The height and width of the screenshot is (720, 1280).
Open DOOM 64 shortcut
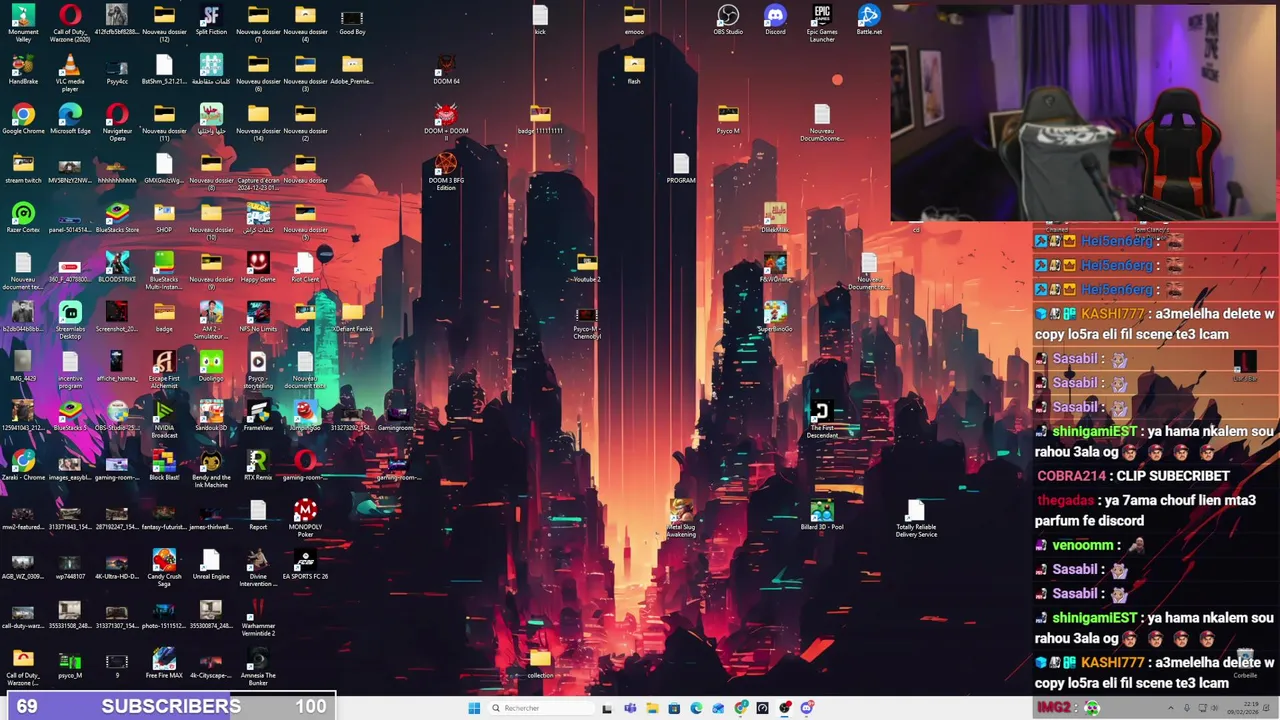pos(446,70)
